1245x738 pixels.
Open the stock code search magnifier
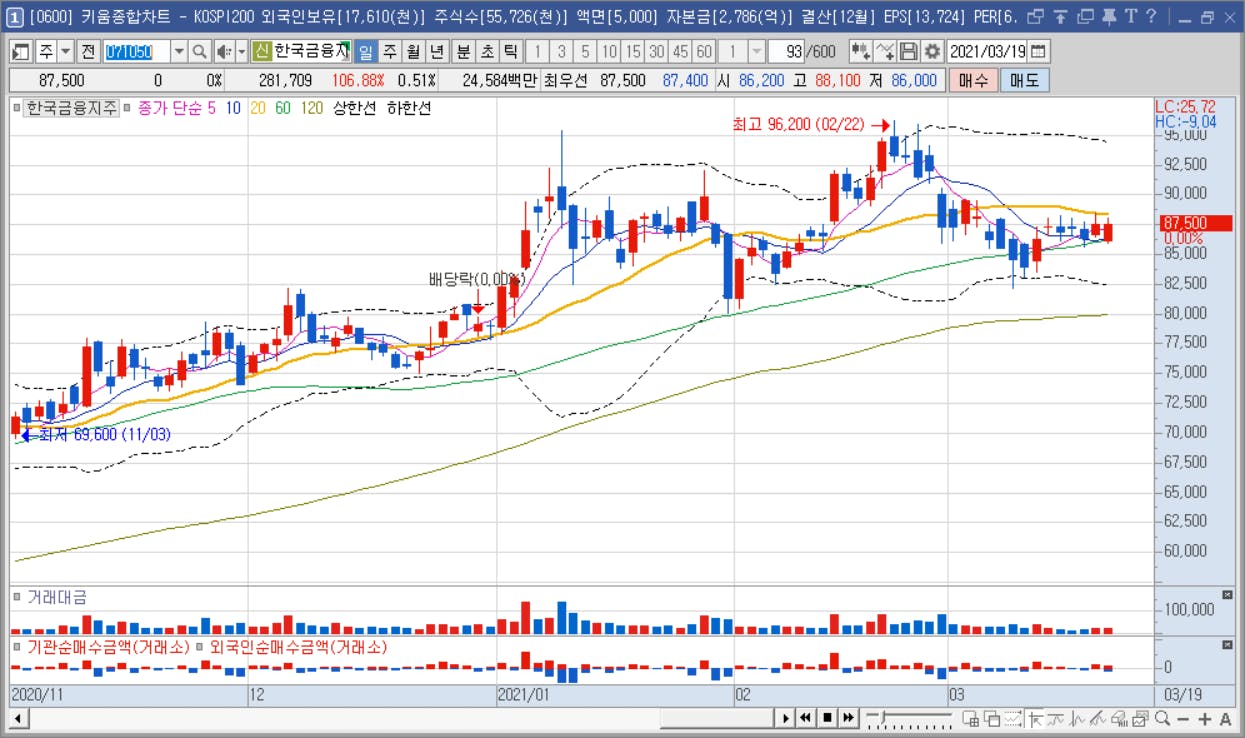pyautogui.click(x=199, y=52)
